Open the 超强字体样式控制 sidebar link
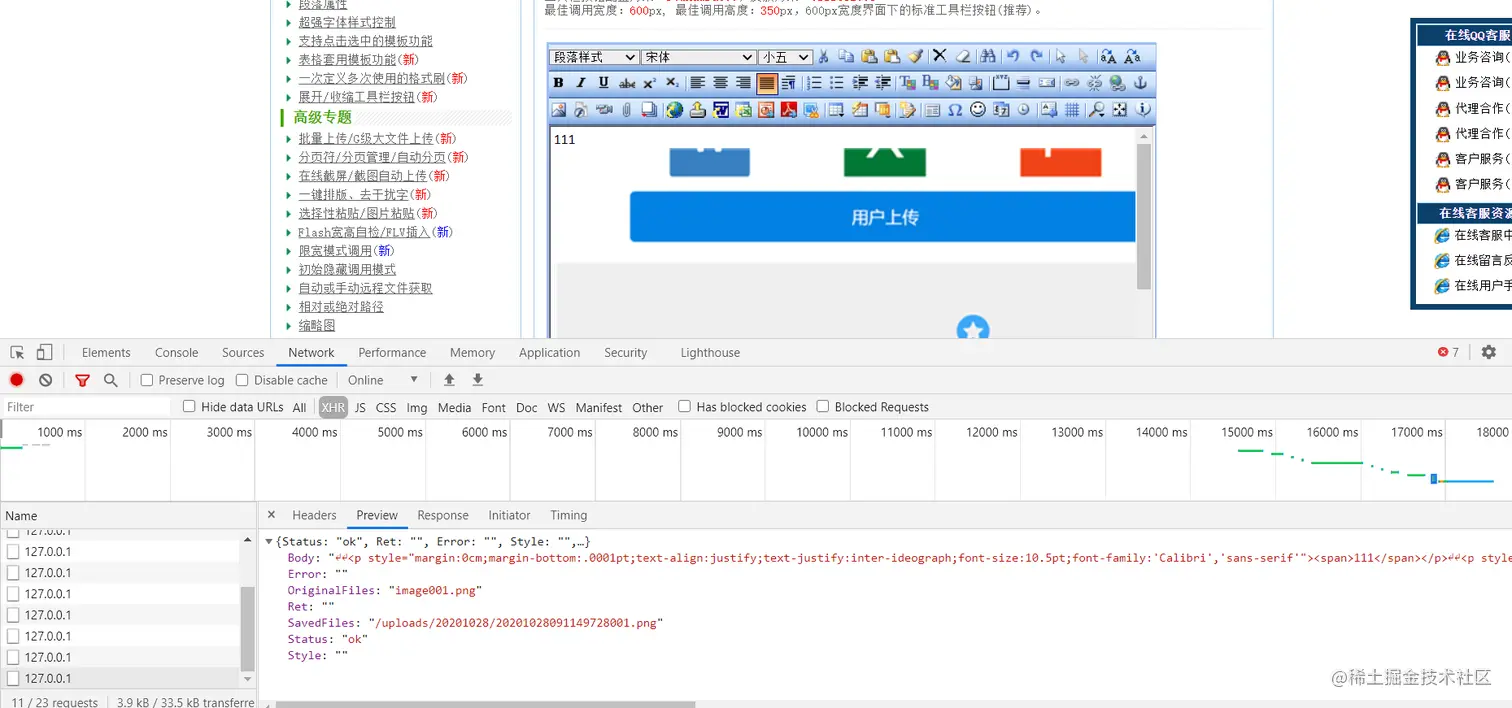 [347, 22]
